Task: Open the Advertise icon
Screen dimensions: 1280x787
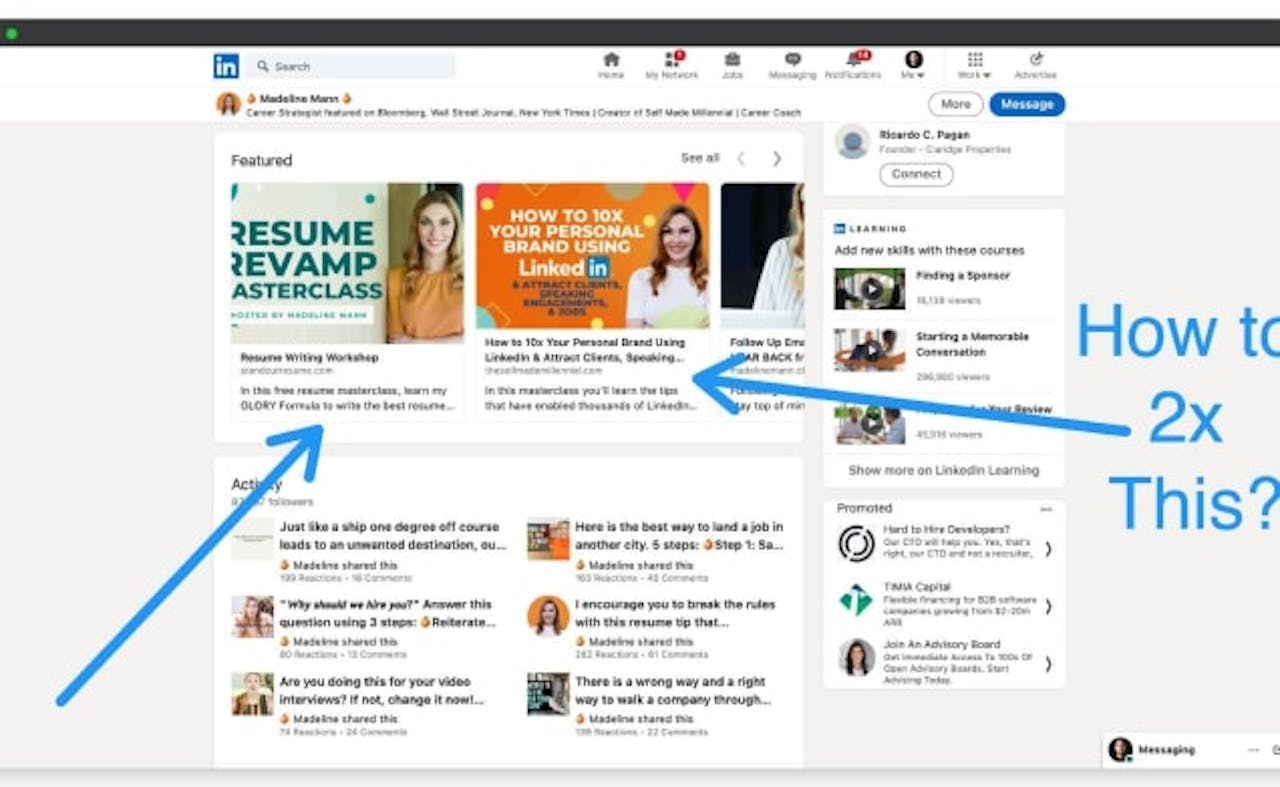Action: pyautogui.click(x=1036, y=66)
